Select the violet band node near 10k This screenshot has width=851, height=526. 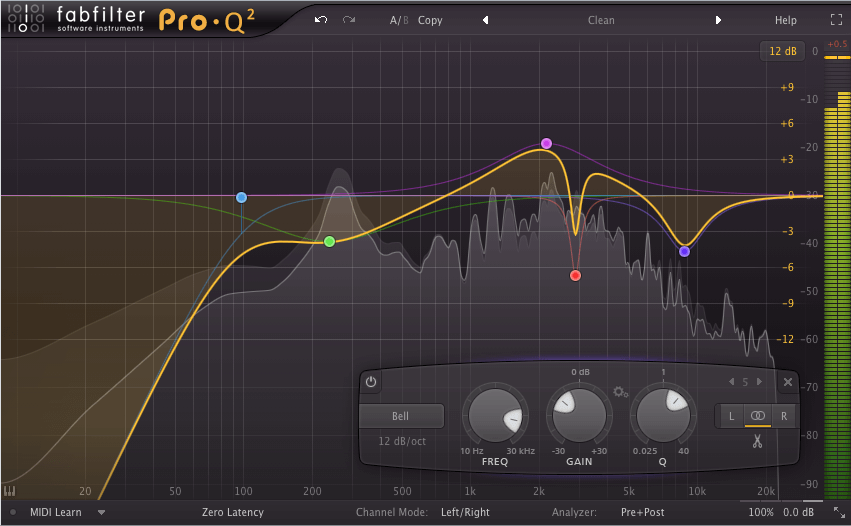click(684, 251)
